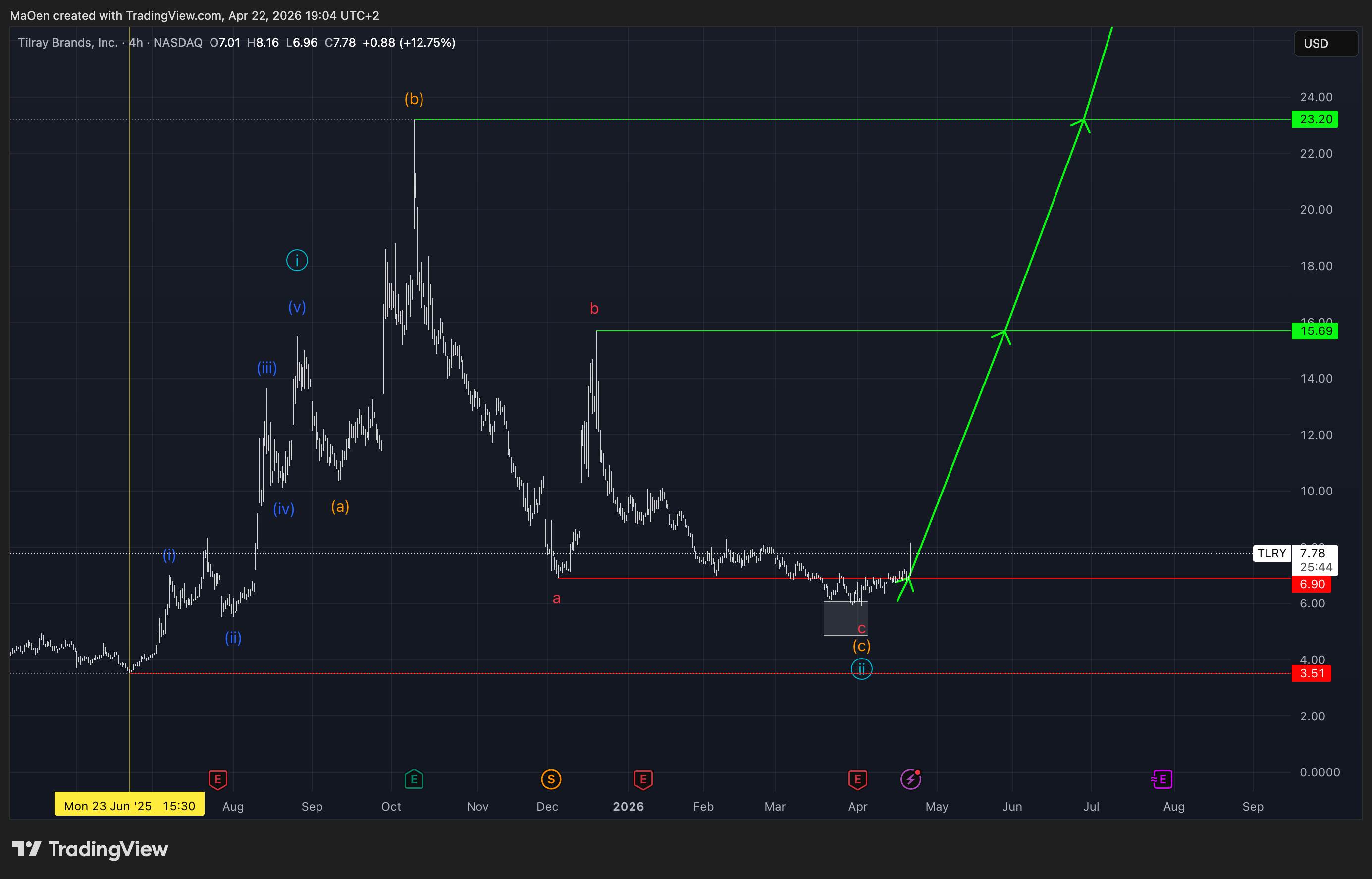This screenshot has height=879, width=1372.
Task: Open the USD currency selector
Action: coord(1325,44)
